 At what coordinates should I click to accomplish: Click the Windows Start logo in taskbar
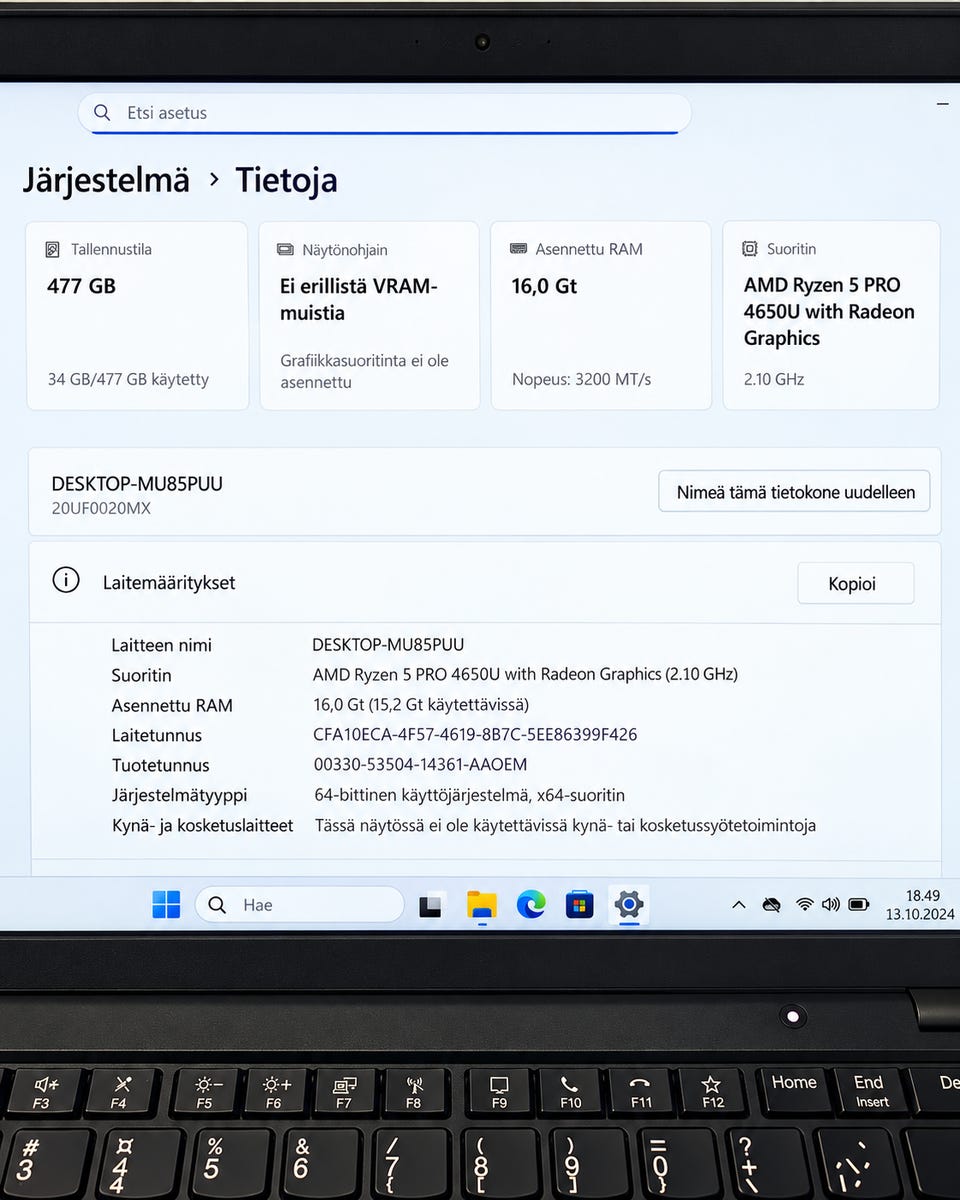point(166,905)
